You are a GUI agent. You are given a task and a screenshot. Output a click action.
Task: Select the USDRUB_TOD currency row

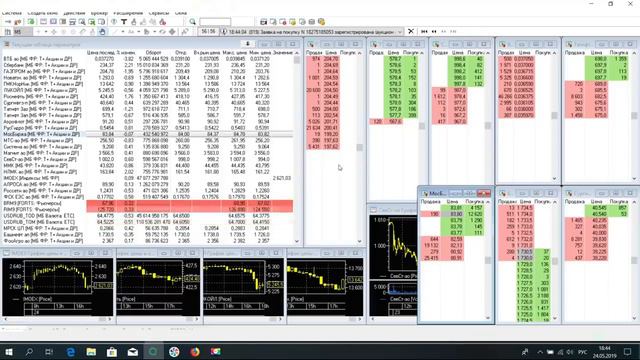coord(148,216)
